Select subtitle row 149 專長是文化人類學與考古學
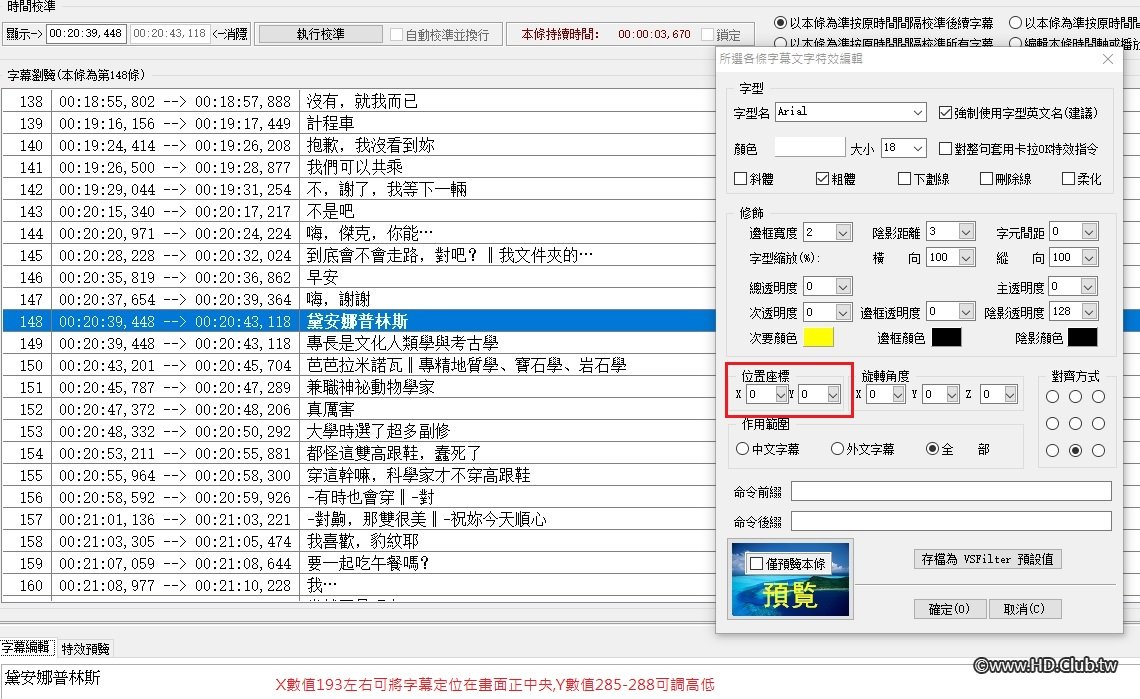This screenshot has height=699, width=1140. click(359, 343)
